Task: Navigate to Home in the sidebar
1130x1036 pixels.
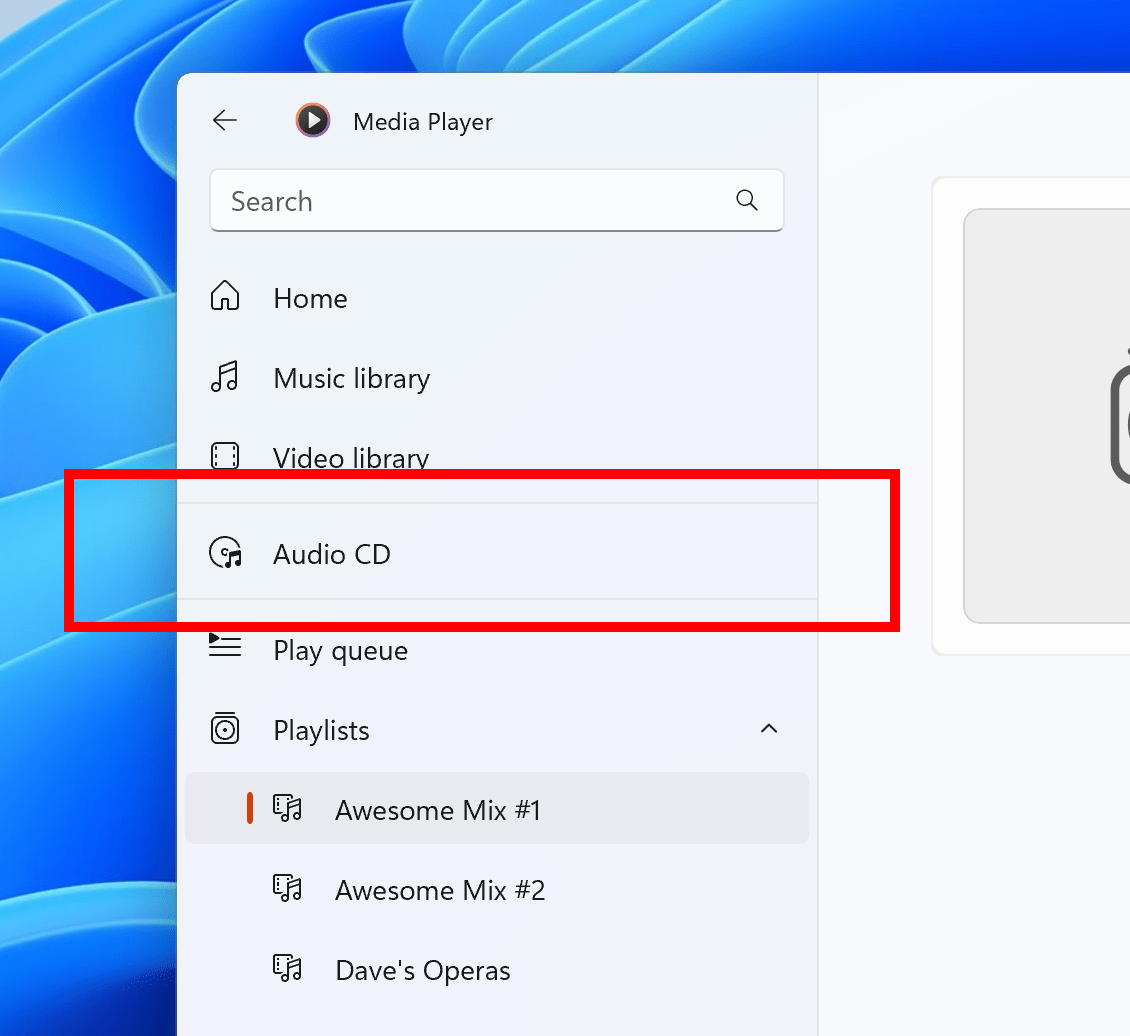Action: (x=310, y=297)
